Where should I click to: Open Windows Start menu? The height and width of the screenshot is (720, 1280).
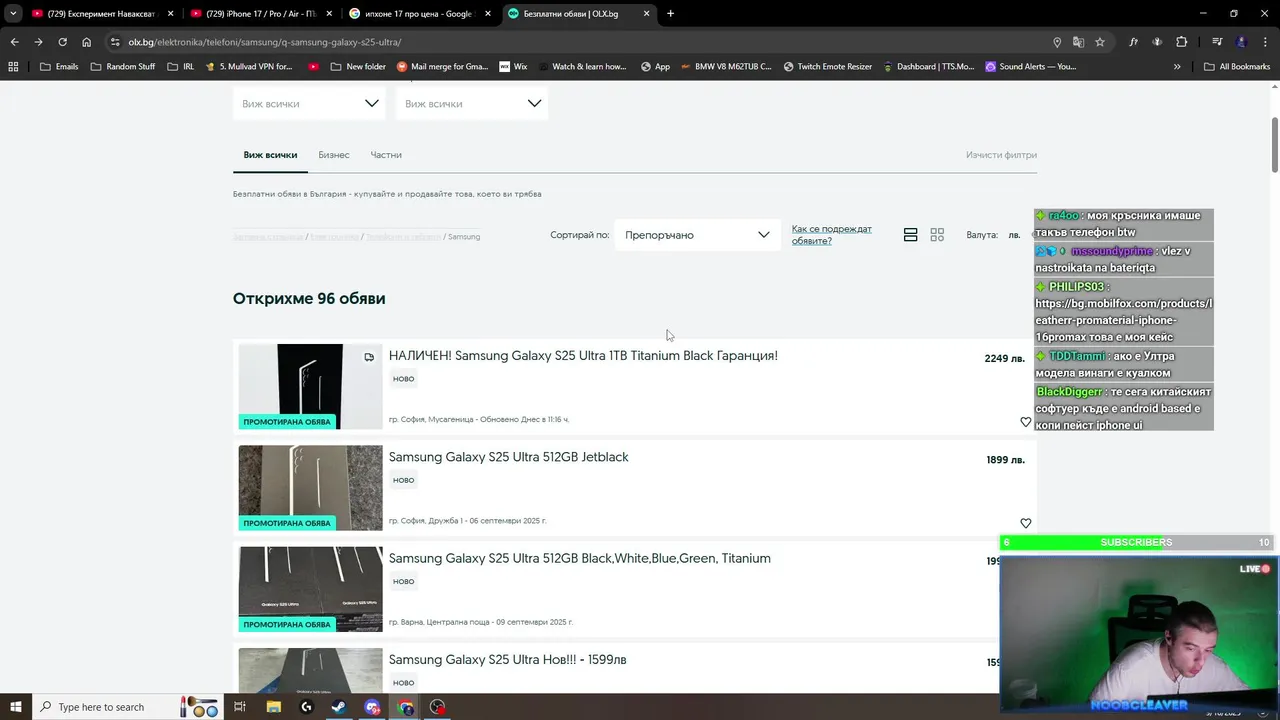[x=16, y=707]
